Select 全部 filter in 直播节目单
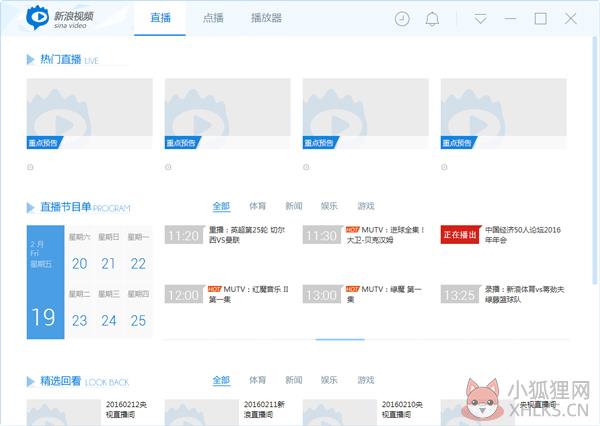600x426 pixels. coord(221,206)
